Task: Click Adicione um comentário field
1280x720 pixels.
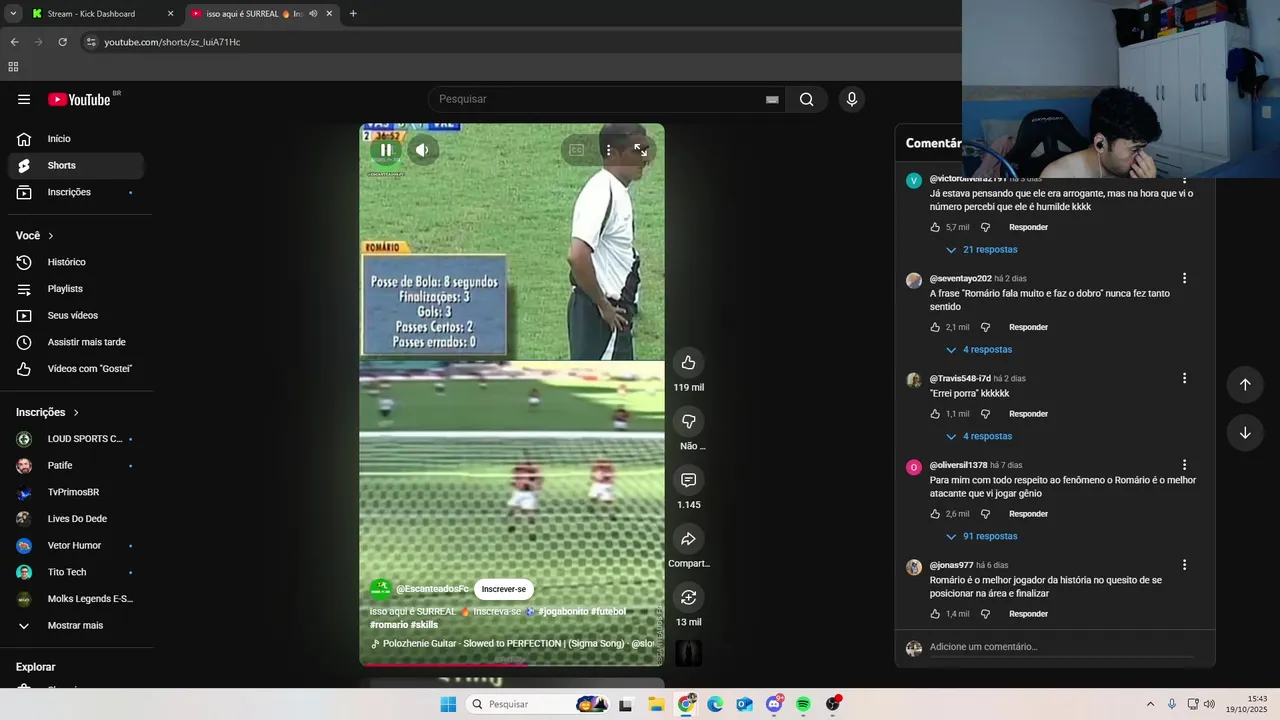Action: tap(1061, 647)
